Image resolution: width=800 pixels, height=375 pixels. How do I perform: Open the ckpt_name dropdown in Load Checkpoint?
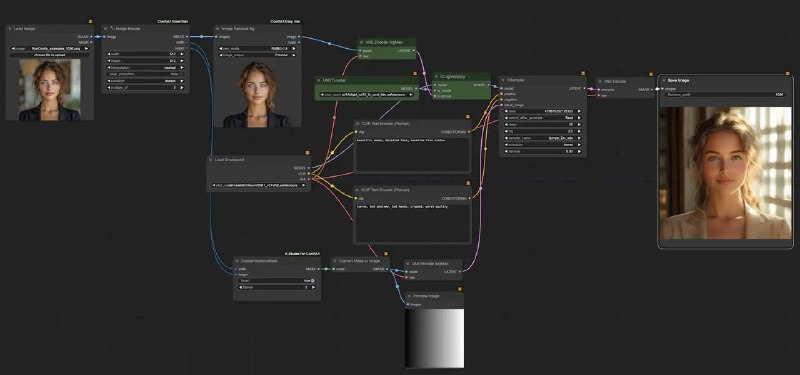259,185
